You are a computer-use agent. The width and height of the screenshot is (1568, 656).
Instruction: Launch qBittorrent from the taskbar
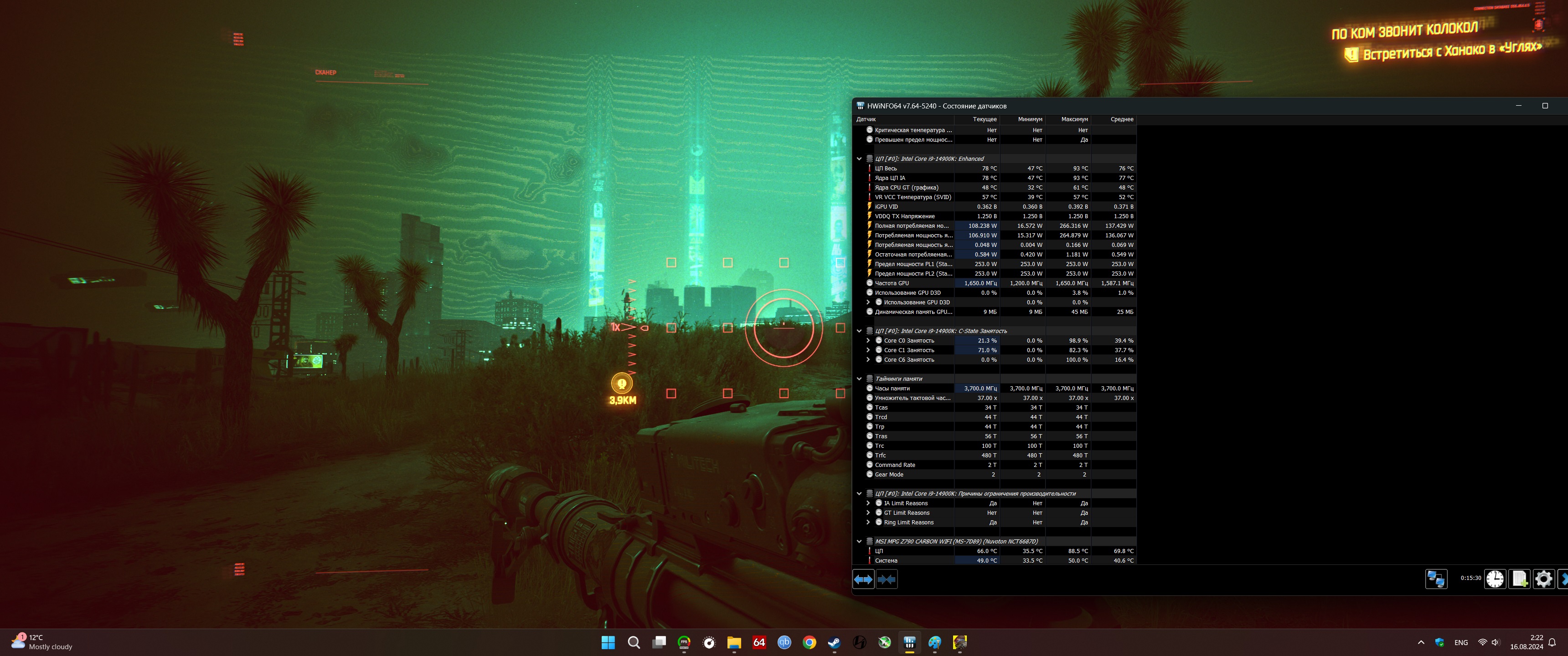784,643
